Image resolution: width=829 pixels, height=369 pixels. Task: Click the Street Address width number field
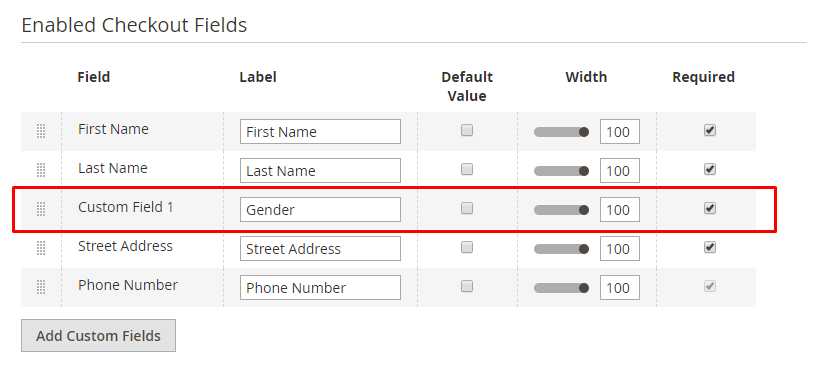point(620,248)
